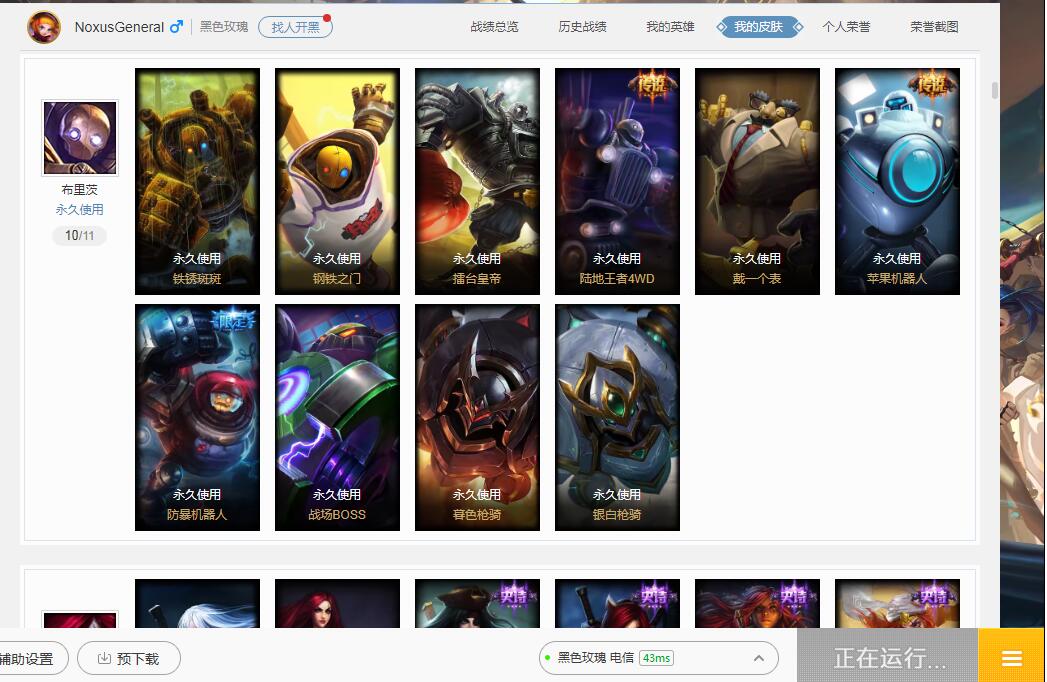
Task: Select the 布里茨 champion portrait icon
Action: pos(80,138)
